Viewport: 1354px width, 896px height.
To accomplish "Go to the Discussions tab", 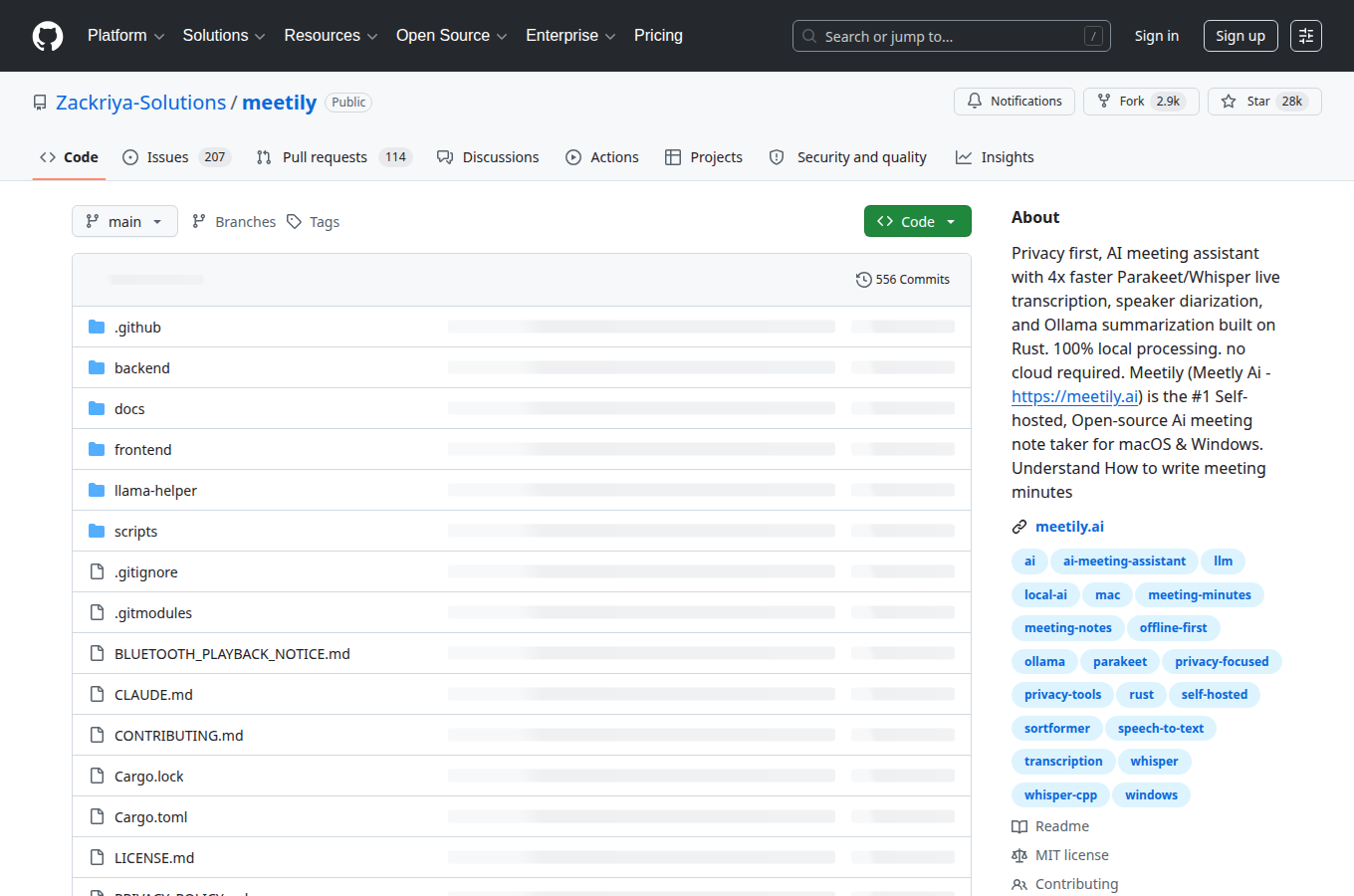I will click(x=488, y=157).
